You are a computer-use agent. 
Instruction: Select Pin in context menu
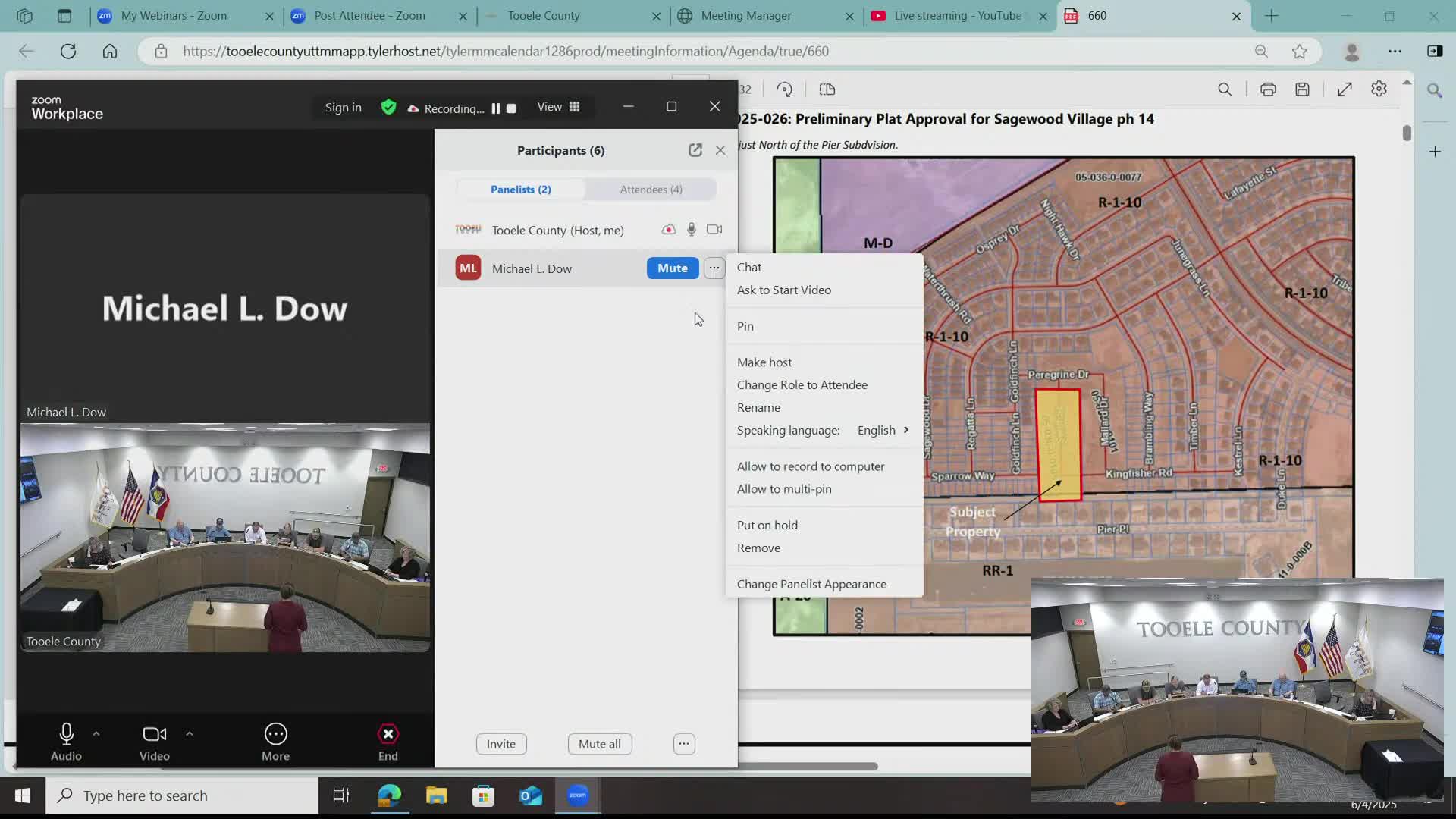coord(824,326)
